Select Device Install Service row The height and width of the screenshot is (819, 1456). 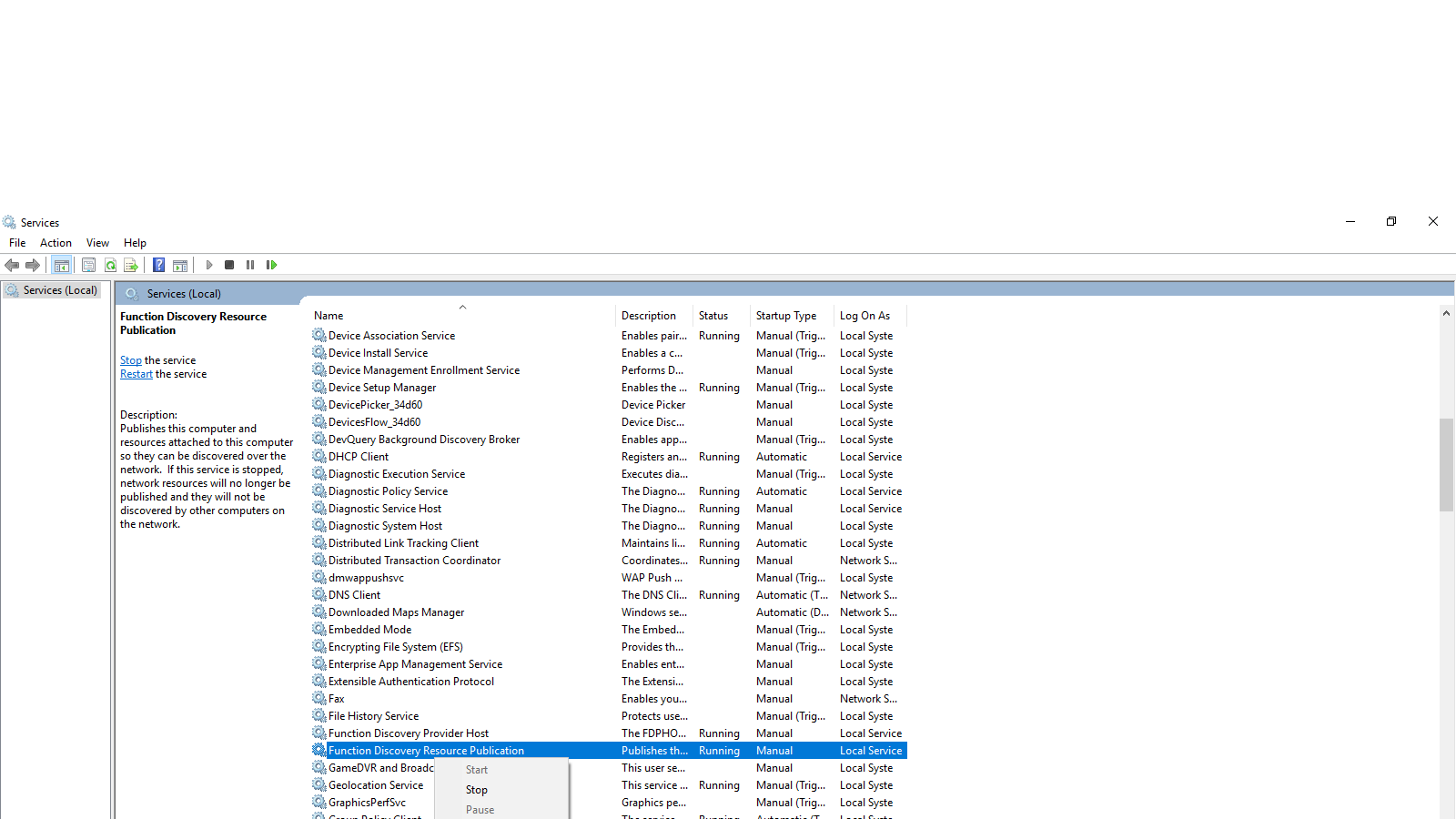coord(609,353)
